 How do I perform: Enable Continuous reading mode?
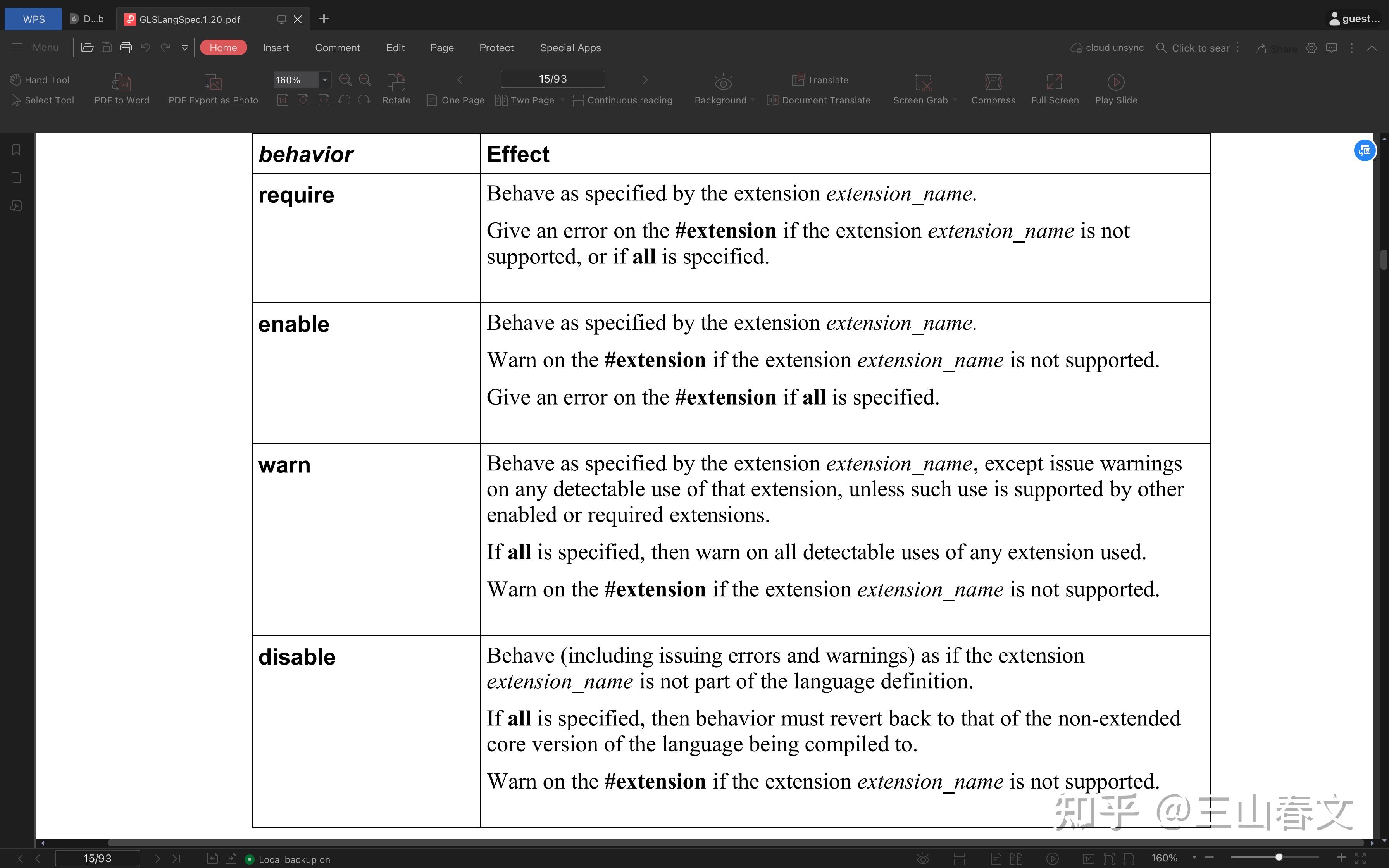(x=623, y=100)
